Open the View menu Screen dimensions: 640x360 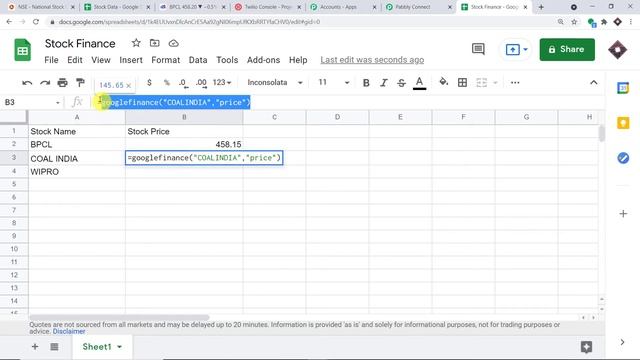pos(101,60)
